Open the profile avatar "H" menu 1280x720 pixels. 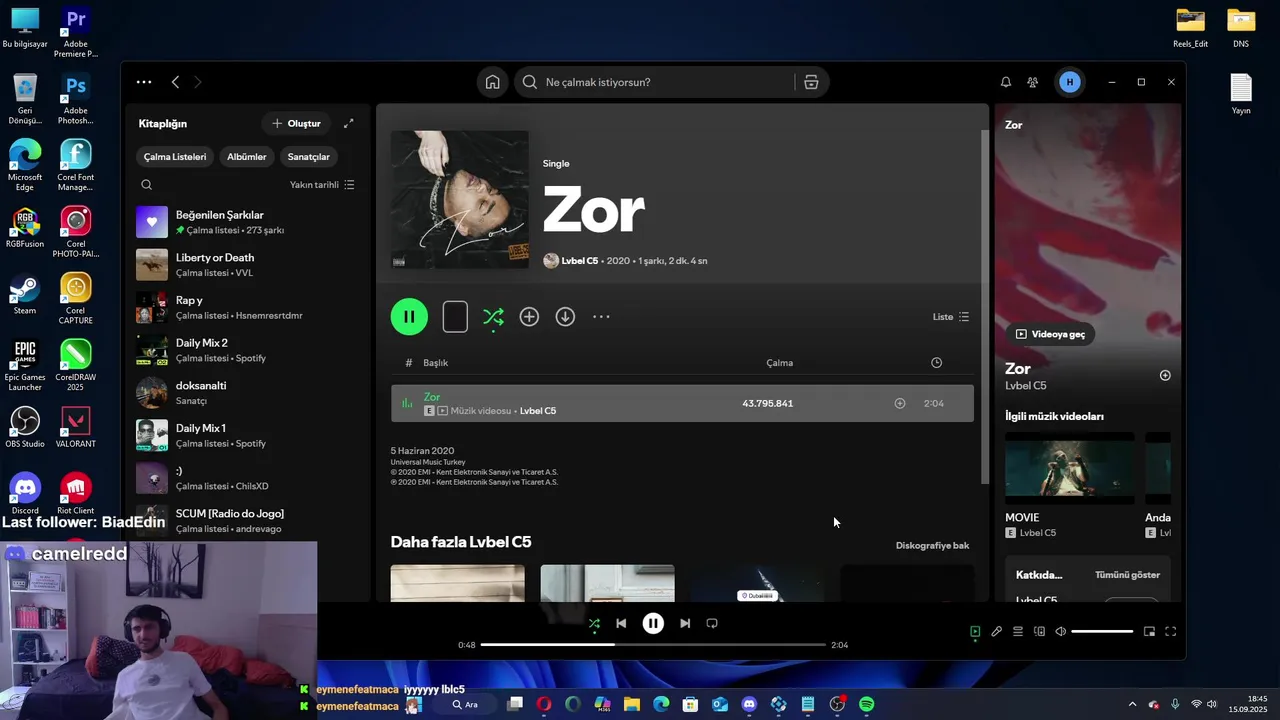tap(1070, 82)
